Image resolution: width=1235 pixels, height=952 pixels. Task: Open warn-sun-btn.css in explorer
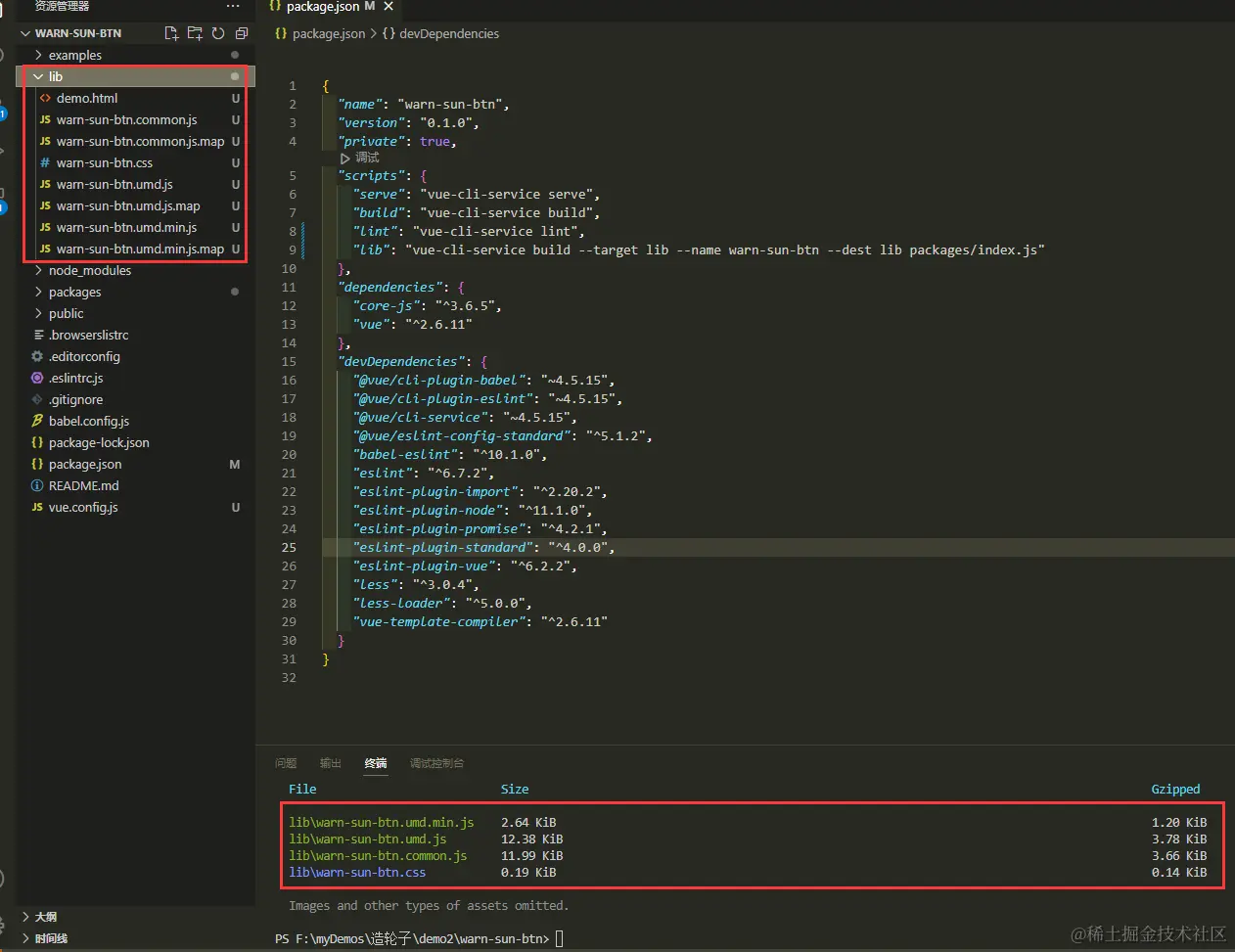[x=135, y=162]
